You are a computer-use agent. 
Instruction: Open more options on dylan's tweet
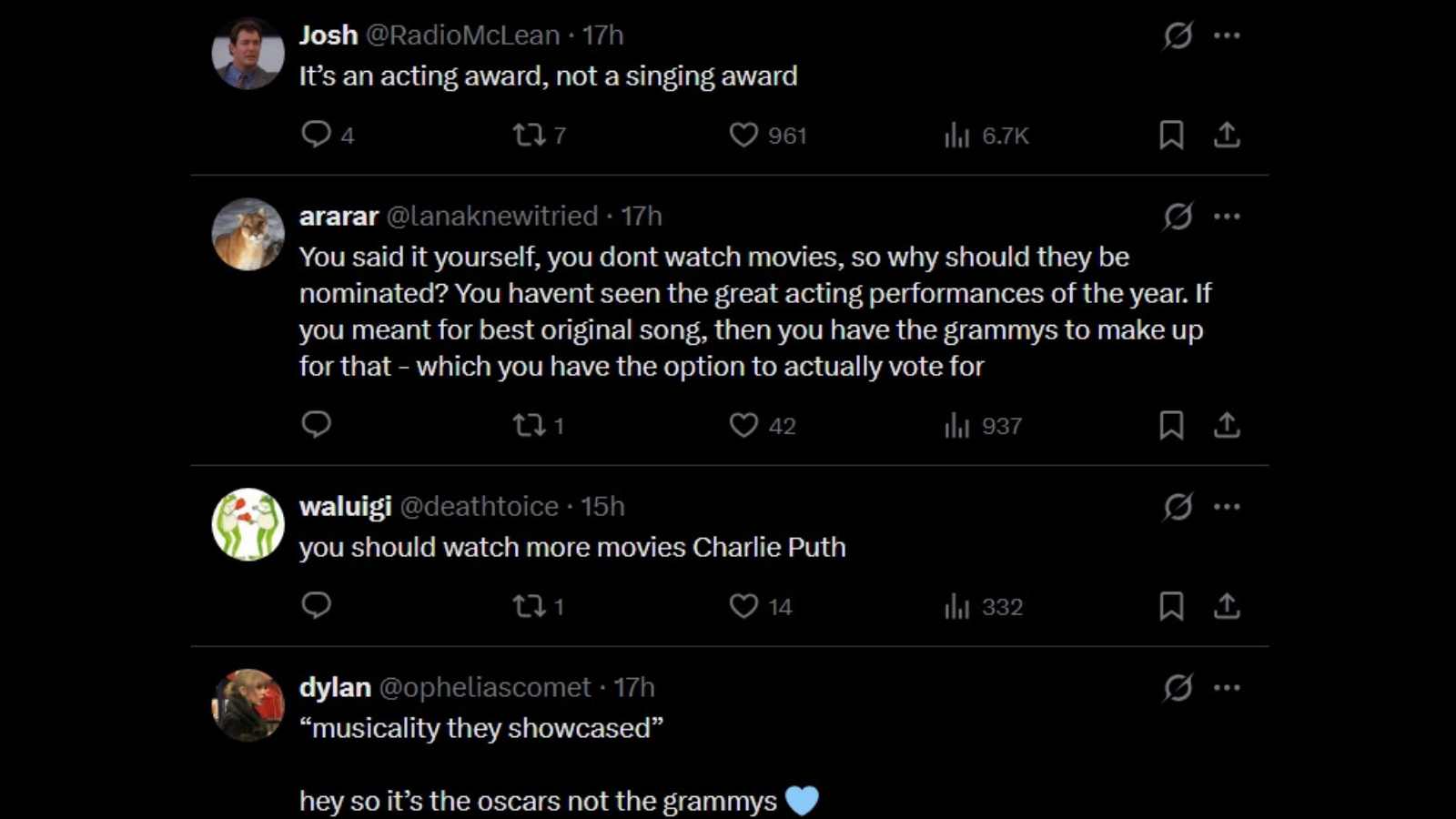tap(1228, 687)
